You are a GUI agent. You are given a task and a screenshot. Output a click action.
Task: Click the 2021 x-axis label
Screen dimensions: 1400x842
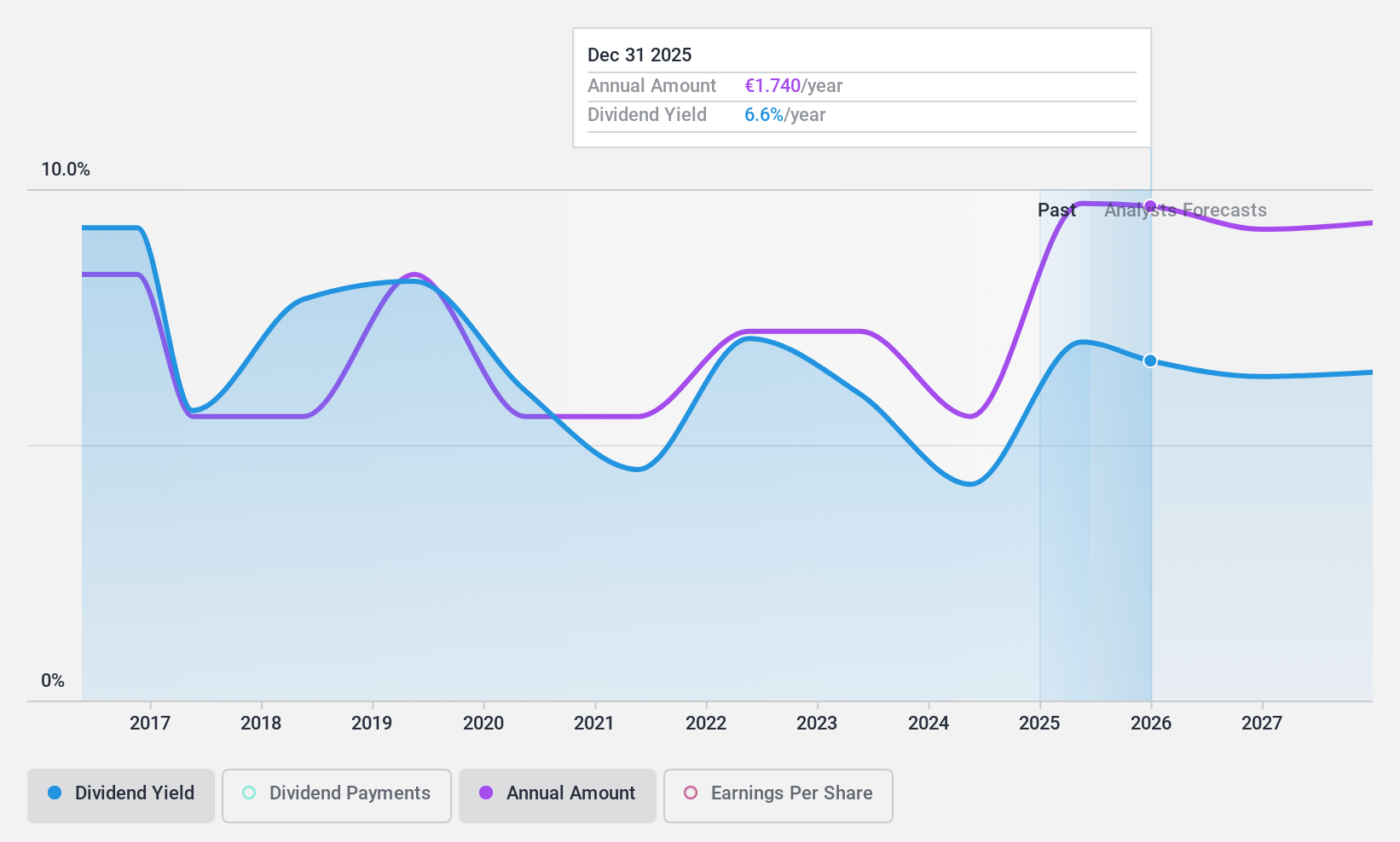click(x=594, y=724)
